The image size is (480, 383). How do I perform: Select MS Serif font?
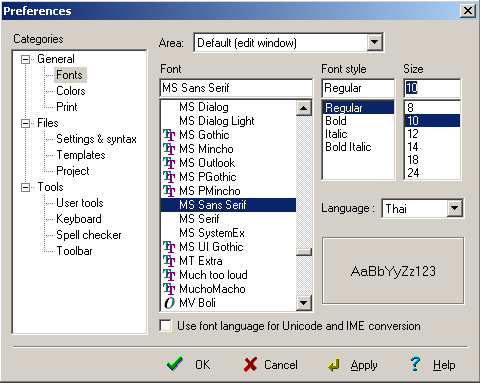(199, 219)
